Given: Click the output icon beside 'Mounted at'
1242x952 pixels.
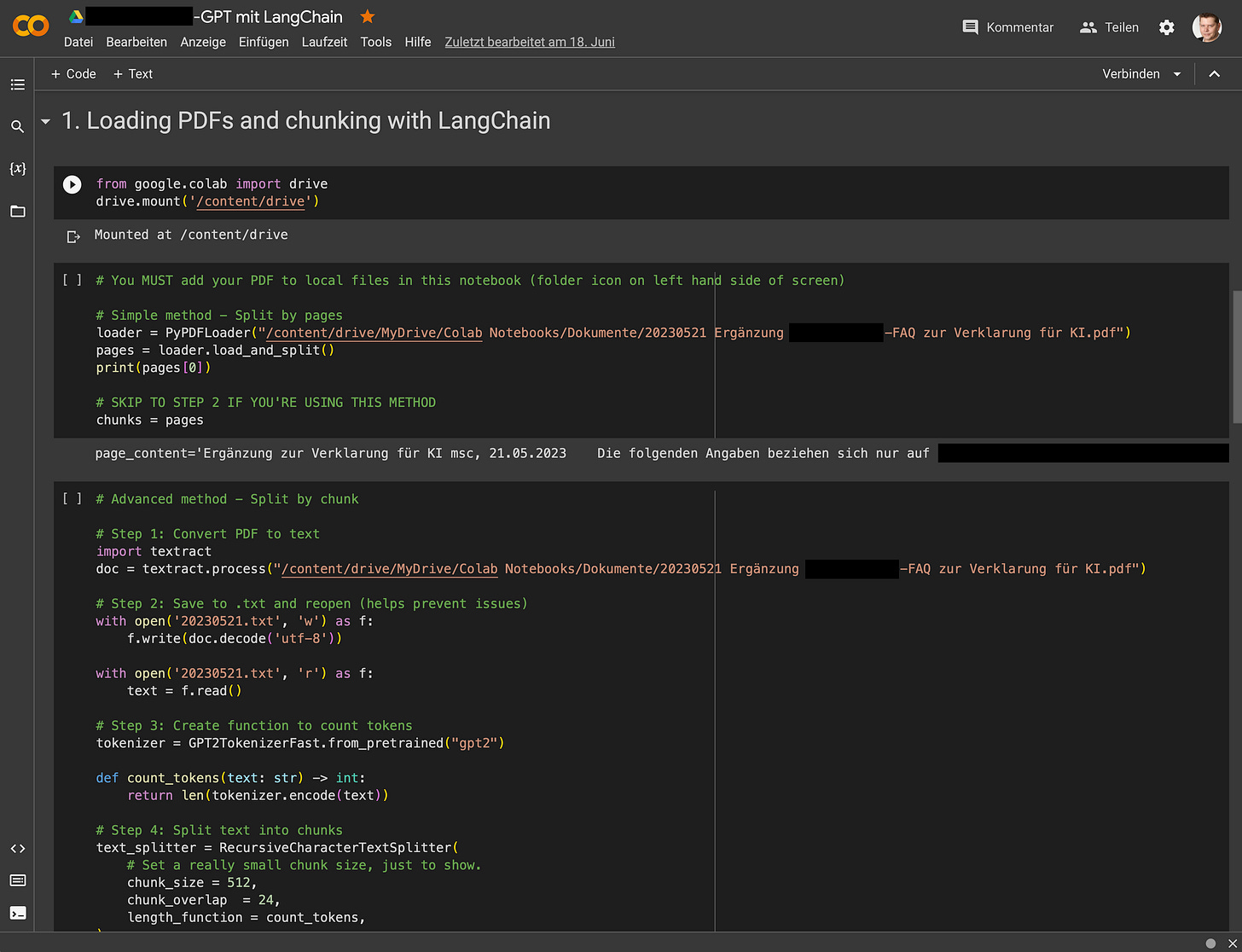Looking at the screenshot, I should coord(73,236).
